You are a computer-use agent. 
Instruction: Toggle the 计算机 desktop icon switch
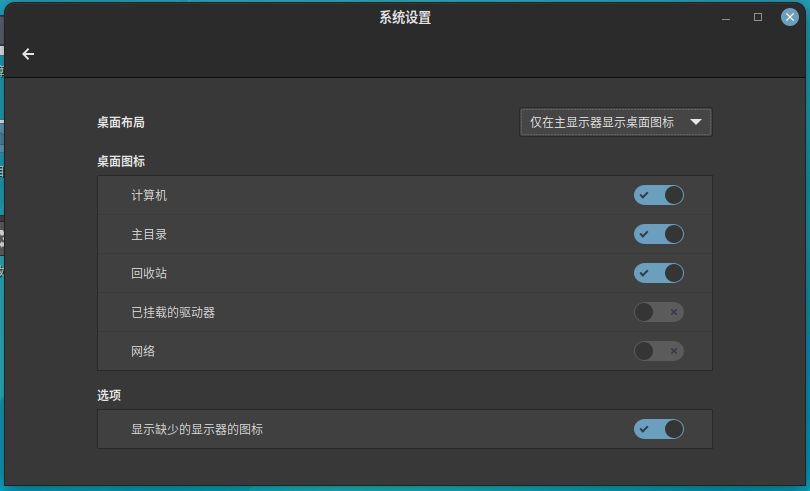click(x=658, y=195)
